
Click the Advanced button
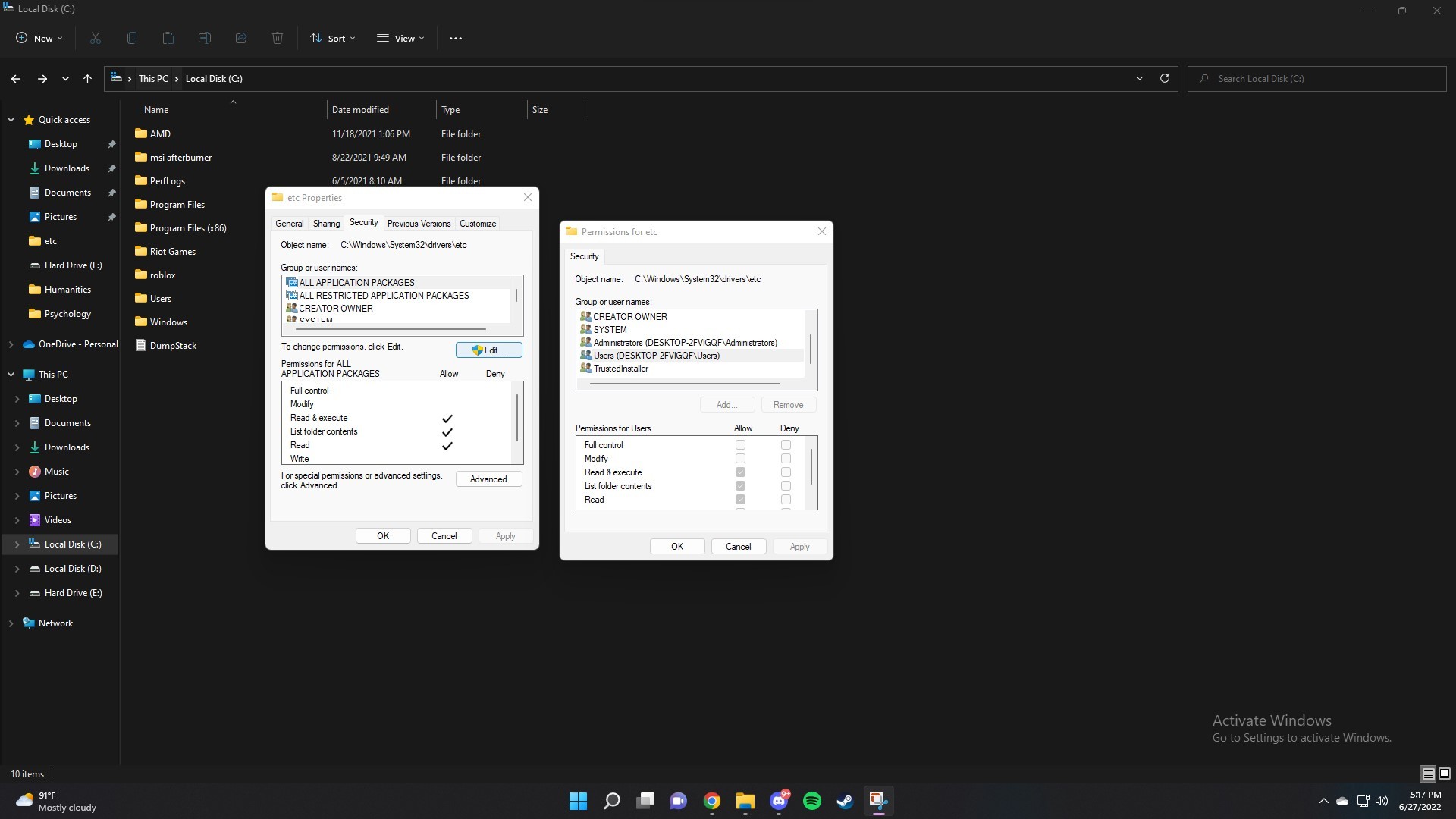coord(488,479)
